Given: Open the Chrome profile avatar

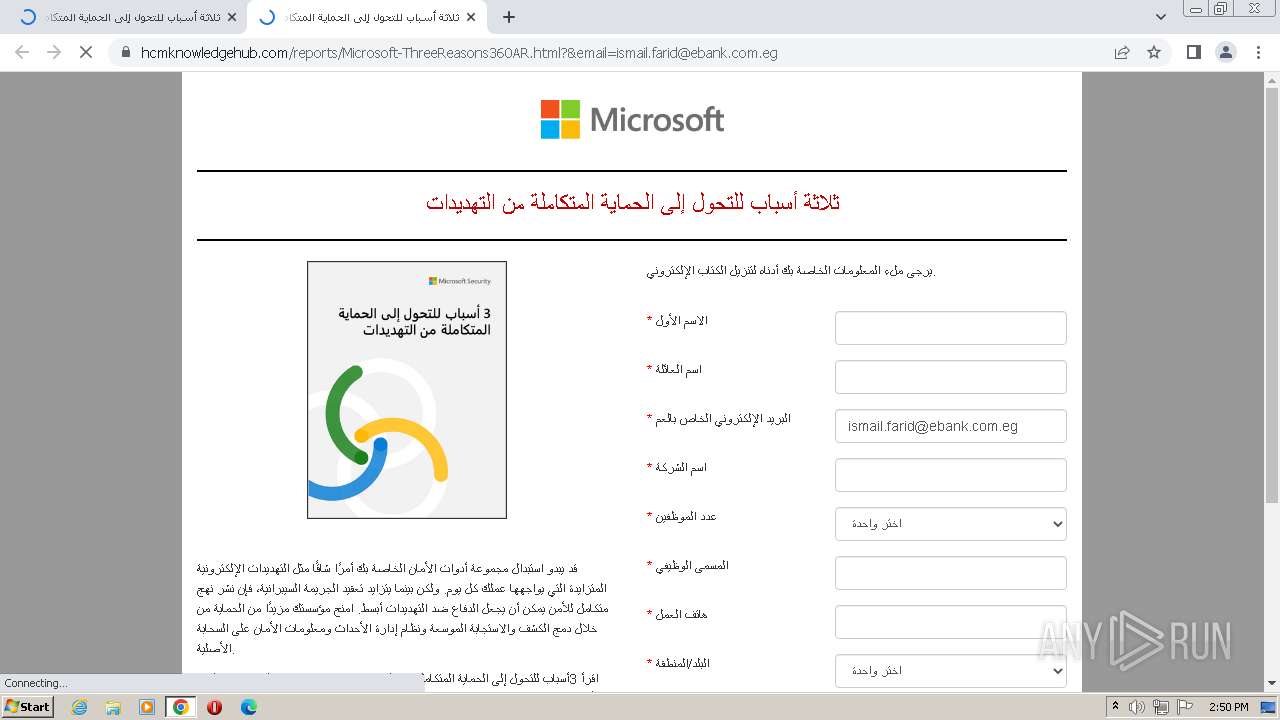Looking at the screenshot, I should pyautogui.click(x=1225, y=52).
